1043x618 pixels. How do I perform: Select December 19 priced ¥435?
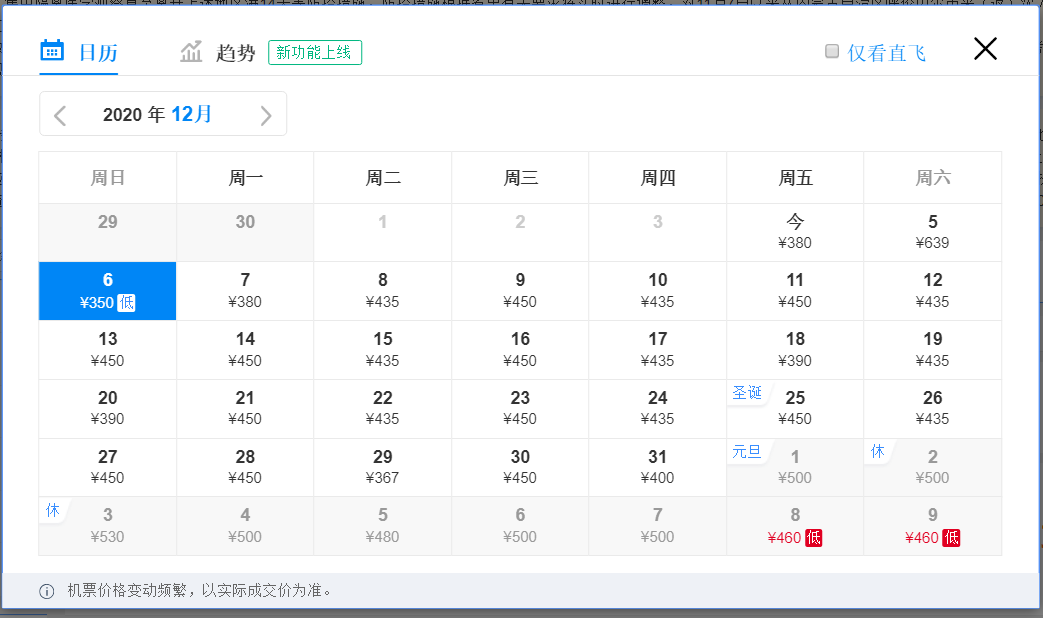(x=933, y=350)
